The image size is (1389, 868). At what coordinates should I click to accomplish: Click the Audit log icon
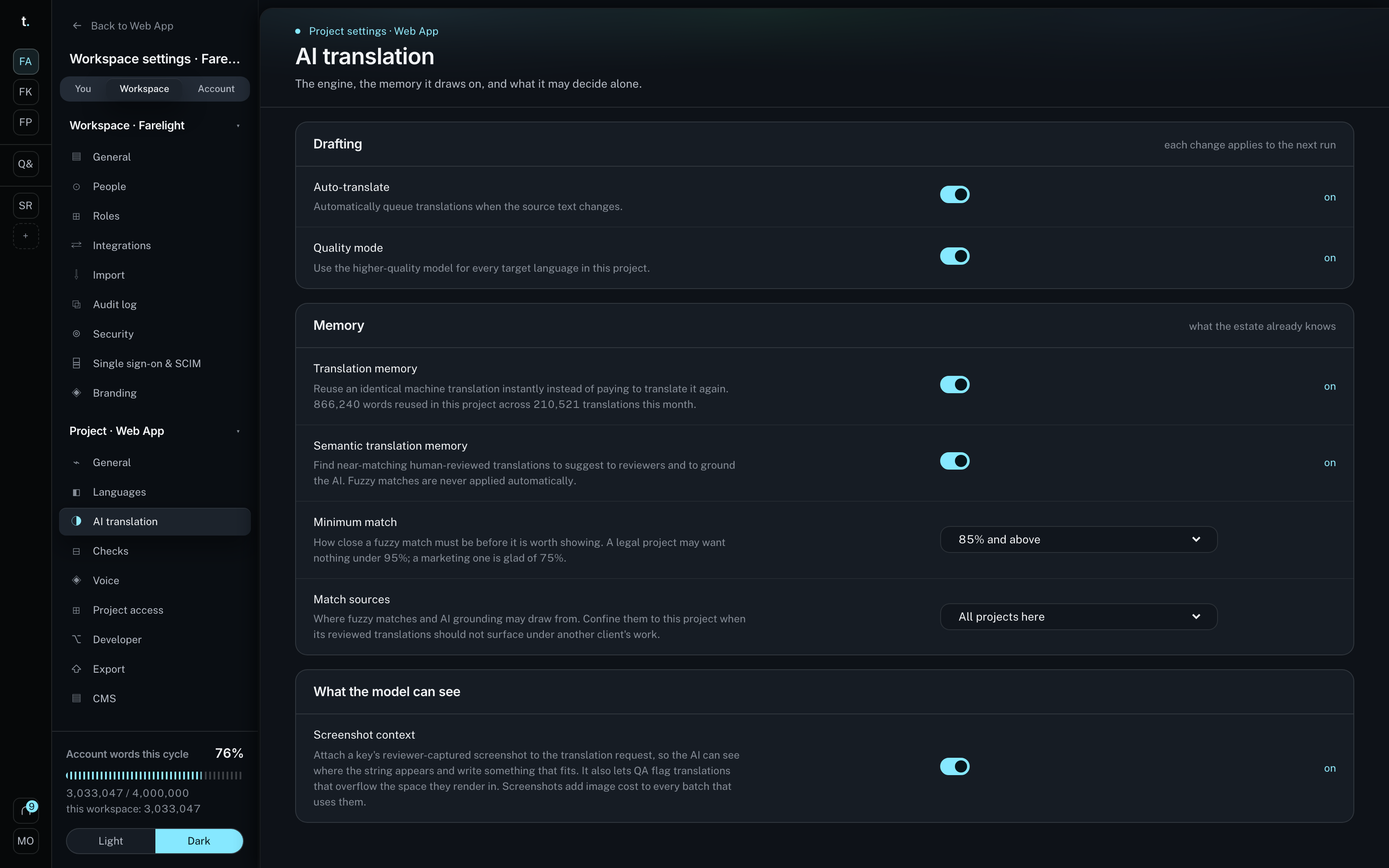click(x=76, y=305)
